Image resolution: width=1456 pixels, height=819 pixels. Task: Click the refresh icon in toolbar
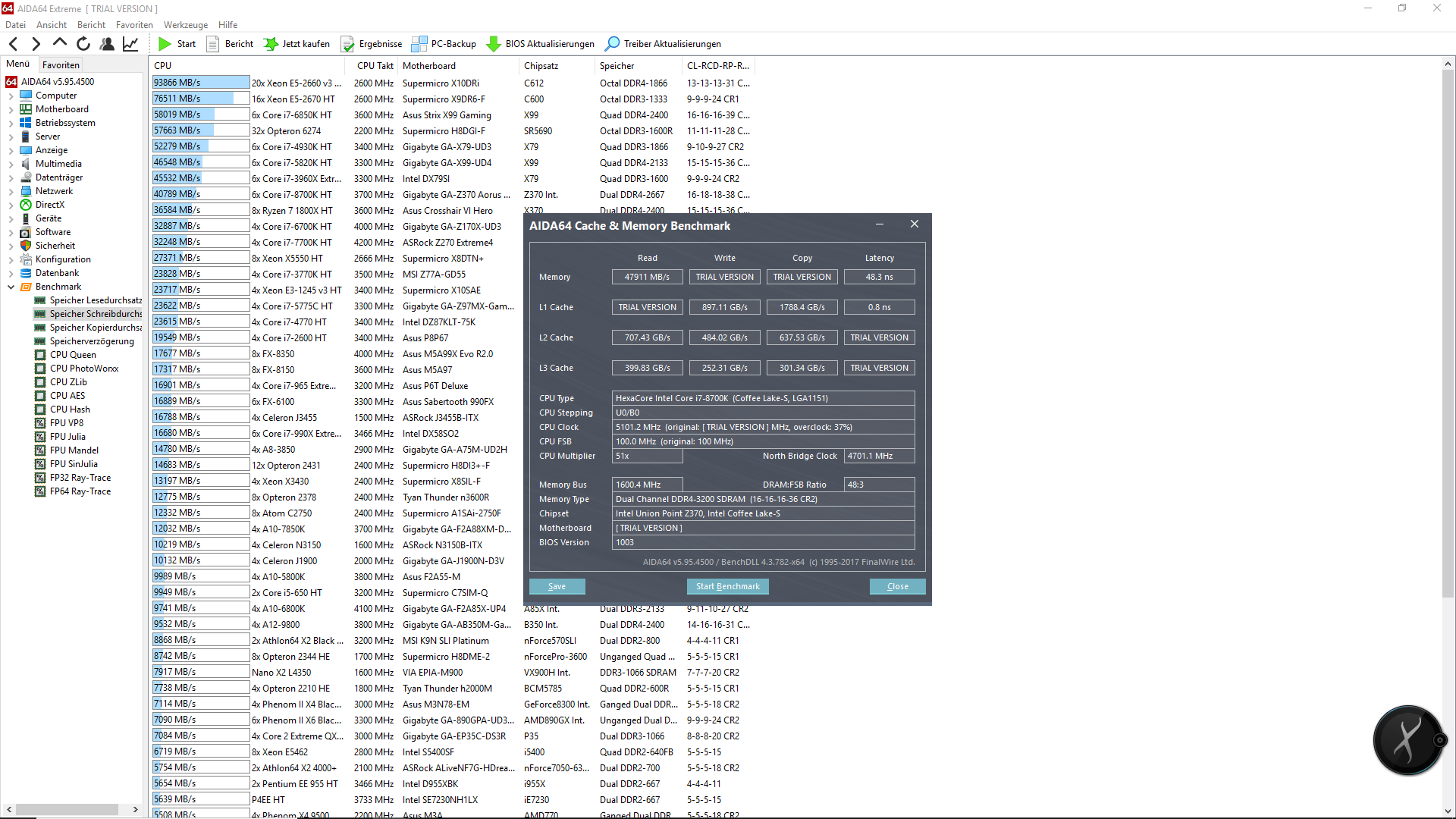click(x=83, y=44)
